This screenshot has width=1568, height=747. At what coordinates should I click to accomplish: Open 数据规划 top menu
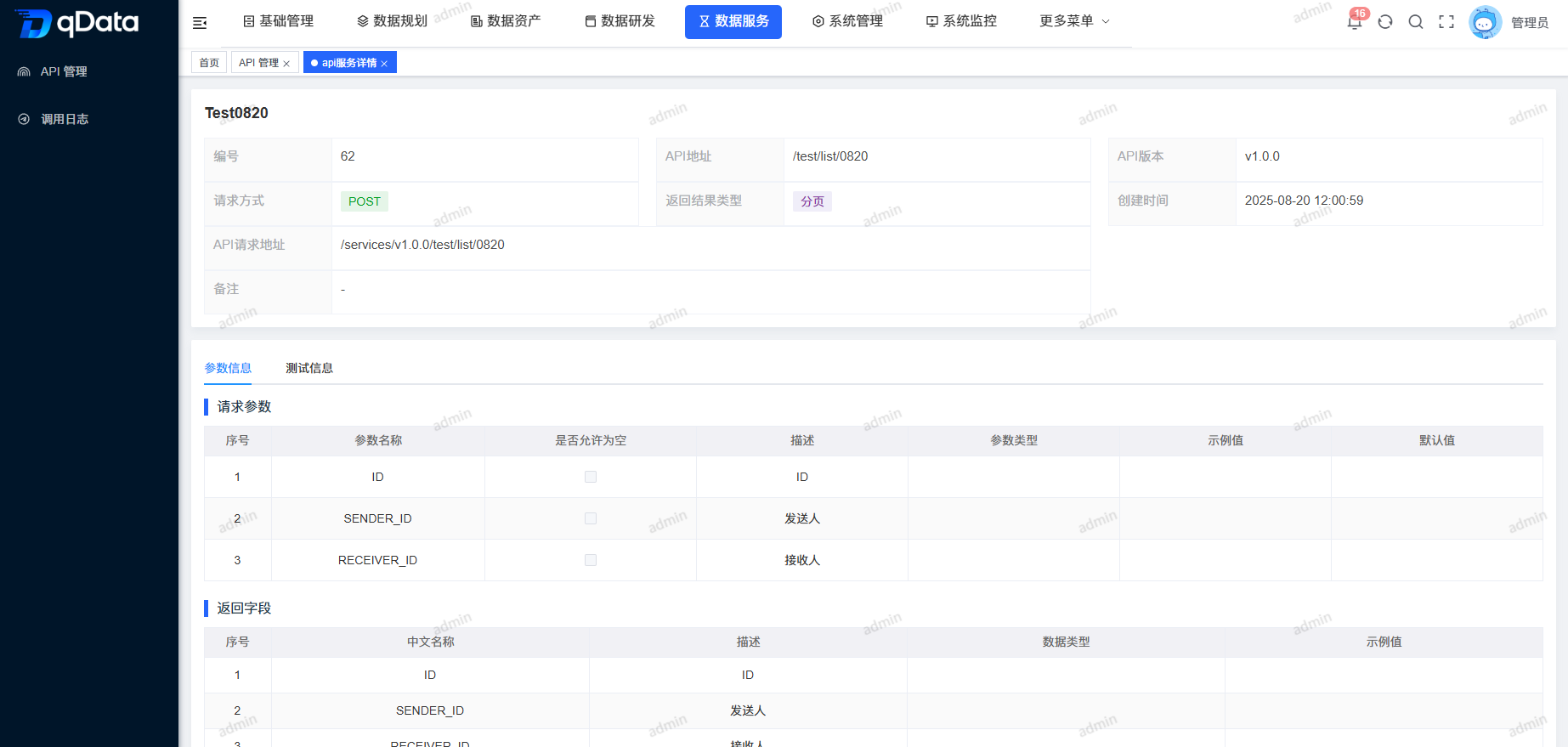[x=392, y=21]
